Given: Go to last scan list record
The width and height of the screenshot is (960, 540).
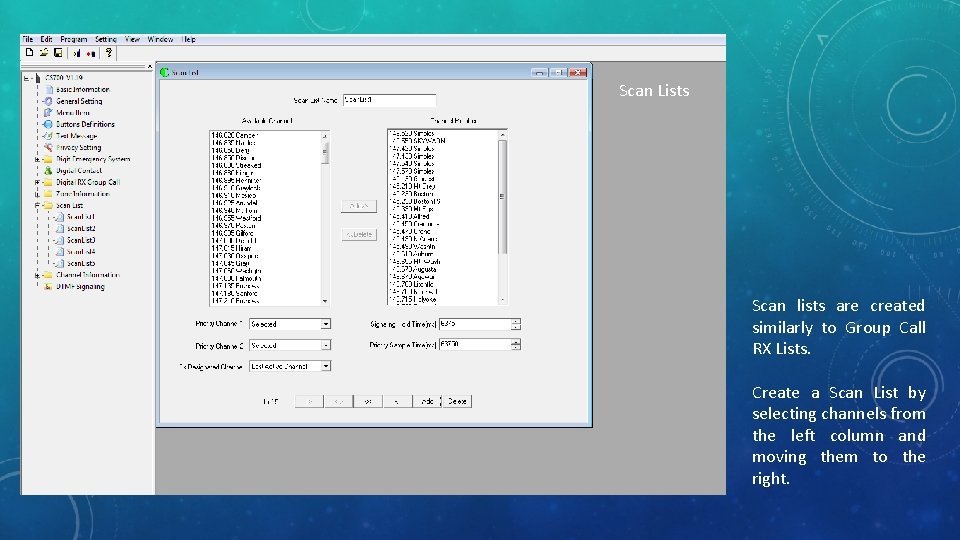Looking at the screenshot, I should pos(397,402).
